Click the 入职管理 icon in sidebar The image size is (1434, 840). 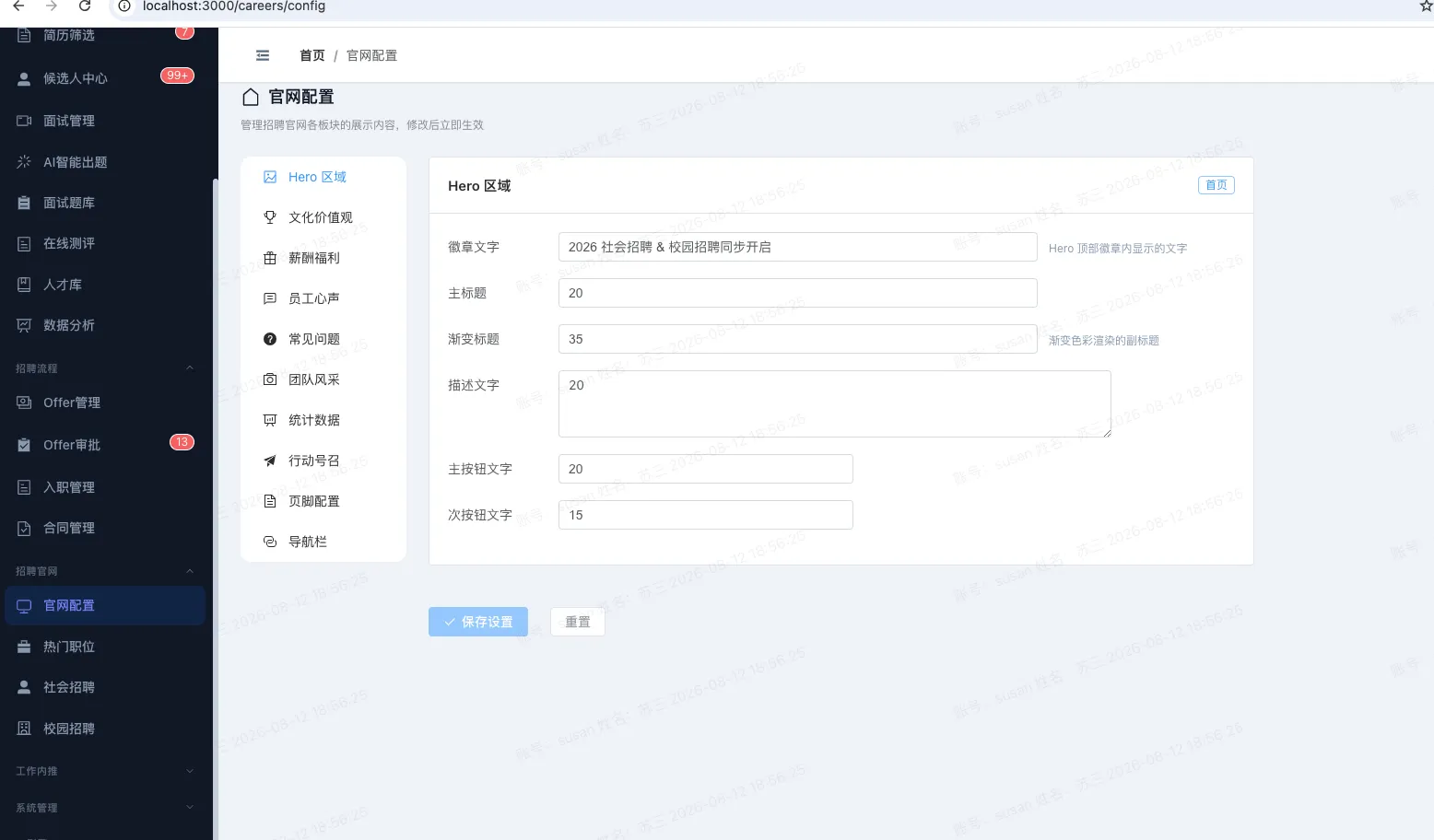click(x=24, y=487)
